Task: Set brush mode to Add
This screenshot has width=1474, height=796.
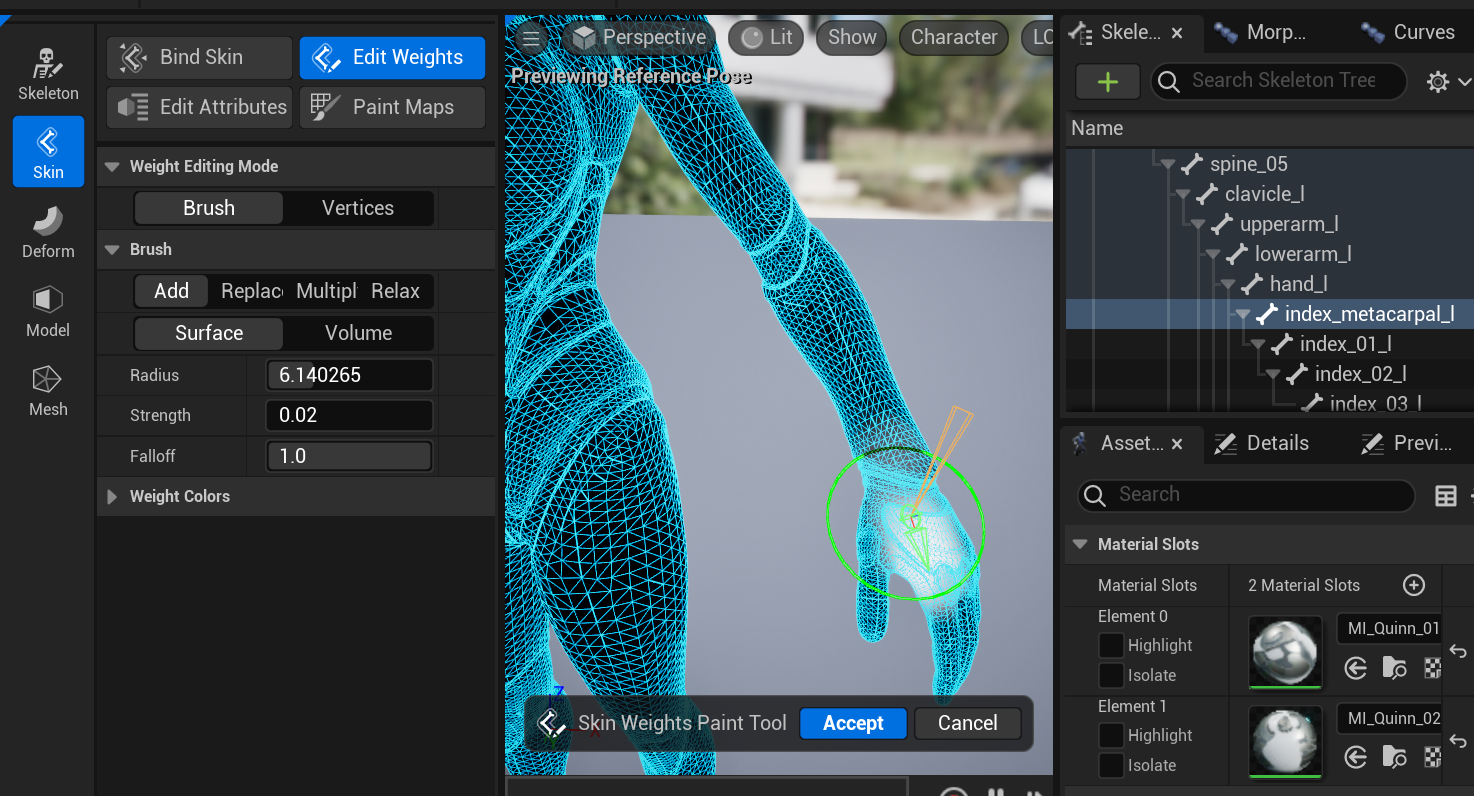Action: (x=171, y=291)
